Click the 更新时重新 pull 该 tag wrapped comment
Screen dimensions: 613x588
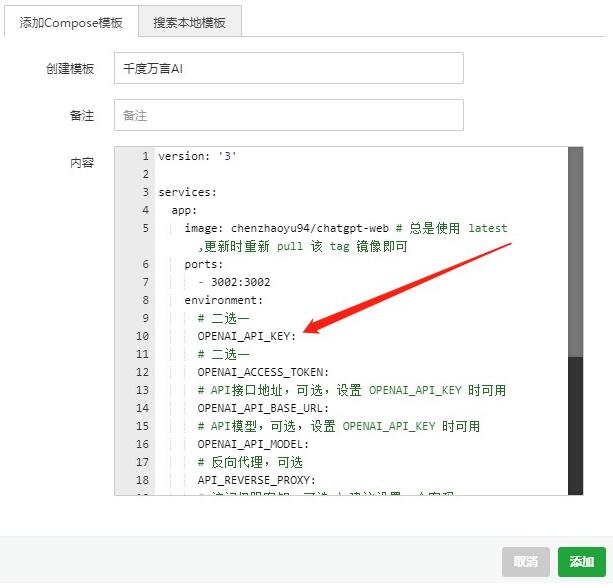pos(303,246)
